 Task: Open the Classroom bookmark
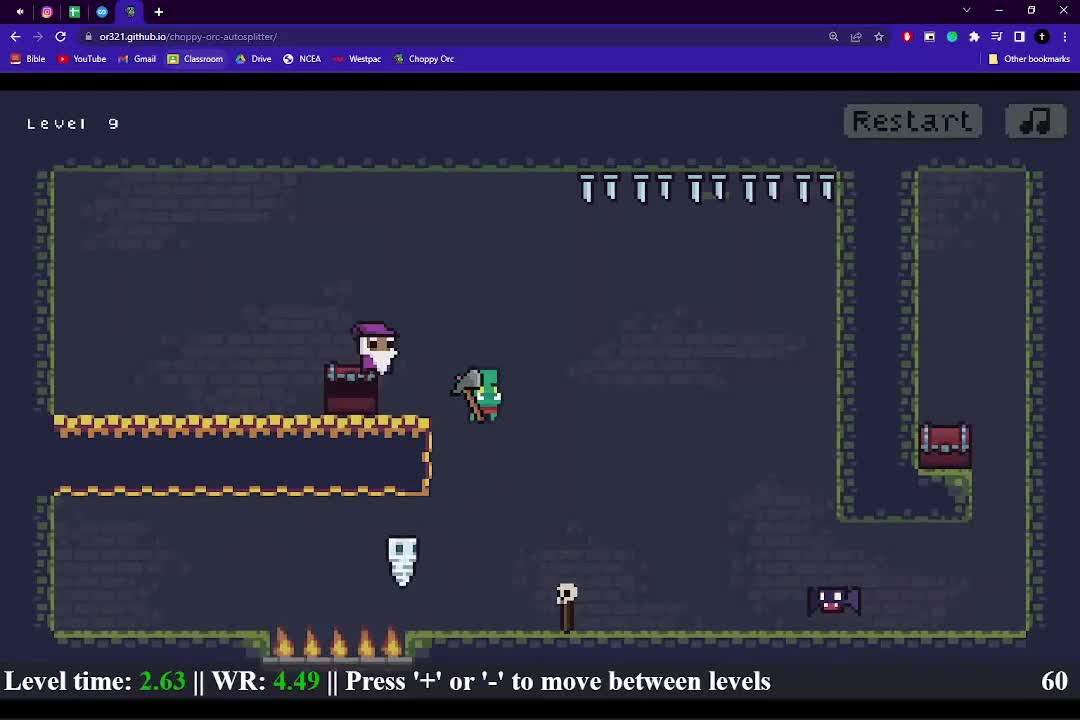click(195, 59)
